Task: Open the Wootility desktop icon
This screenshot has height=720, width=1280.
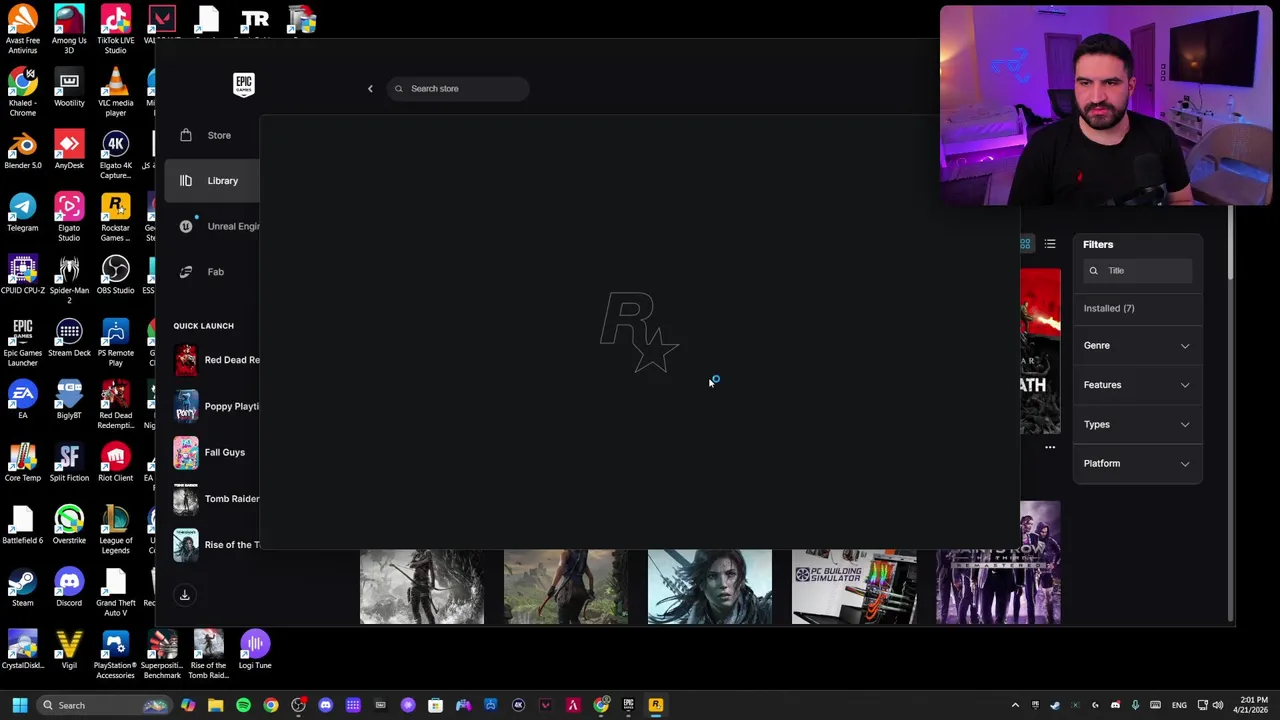Action: coord(69,88)
